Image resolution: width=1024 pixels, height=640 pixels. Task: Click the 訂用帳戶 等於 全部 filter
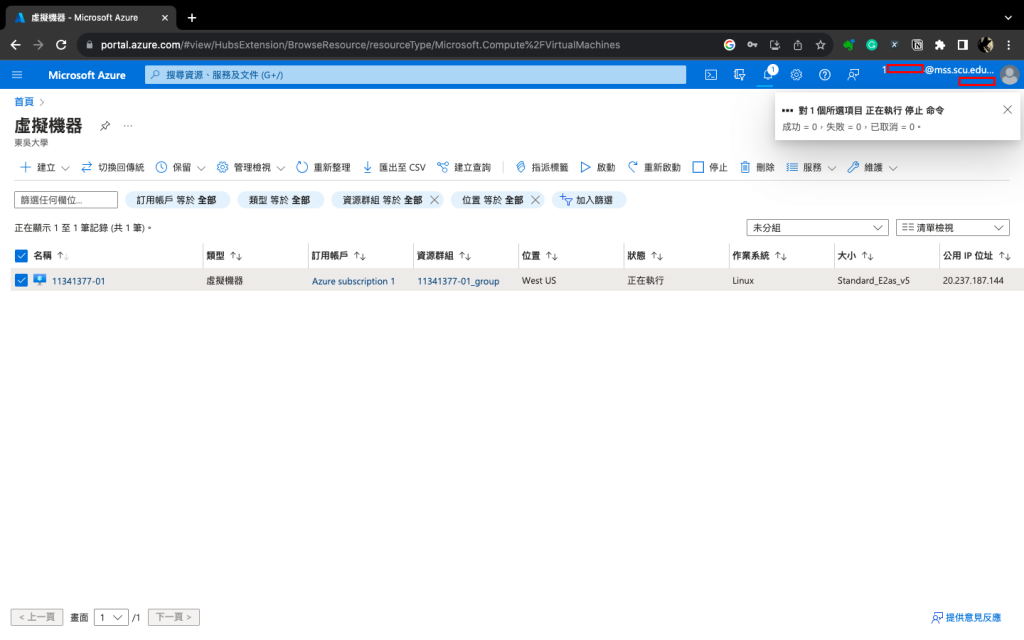tap(177, 200)
